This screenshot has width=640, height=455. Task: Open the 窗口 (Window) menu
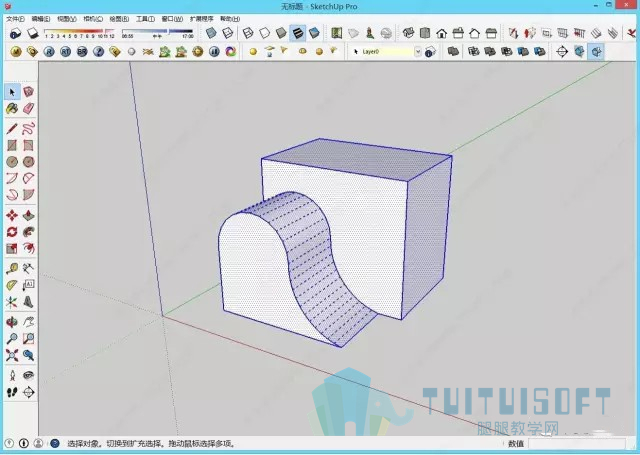coord(172,19)
